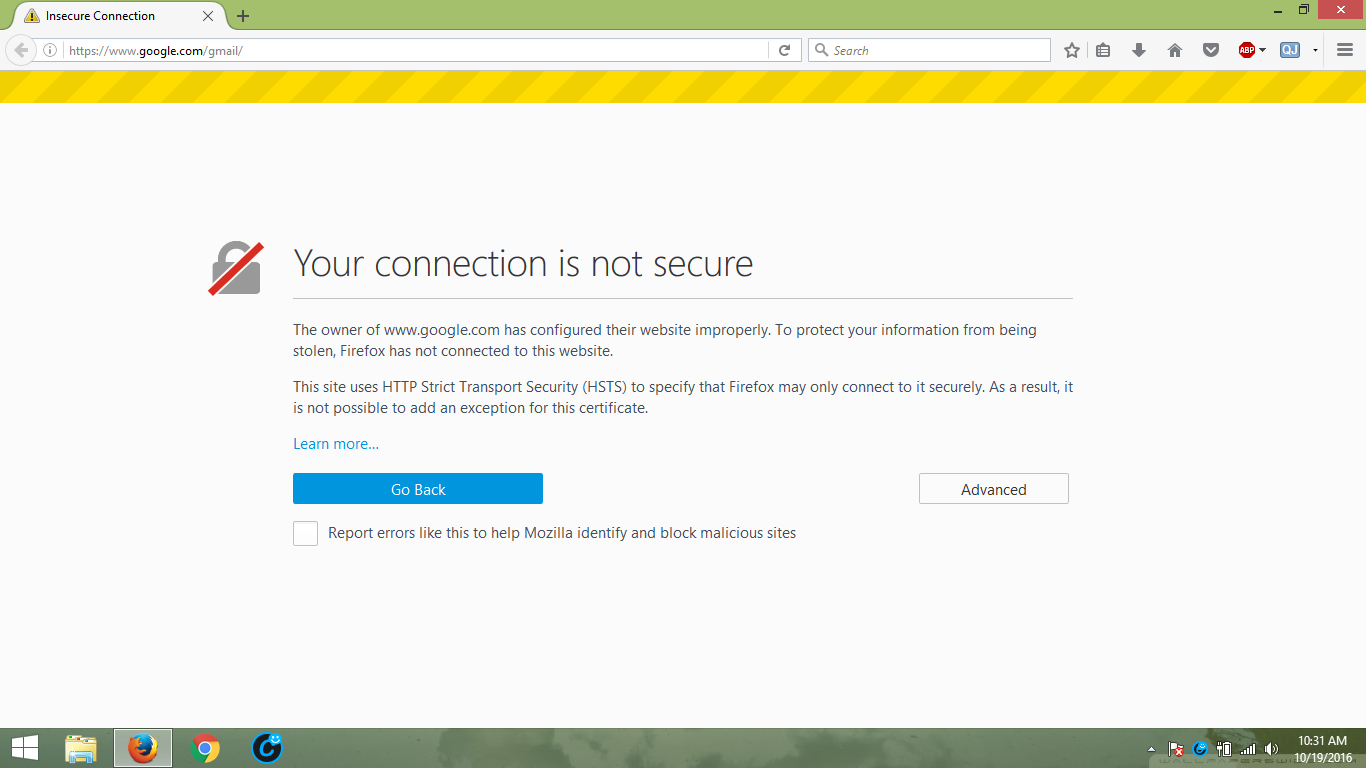Screen dimensions: 1366x768
Task: Click the Adblock Plus ABP icon
Action: pyautogui.click(x=1246, y=50)
